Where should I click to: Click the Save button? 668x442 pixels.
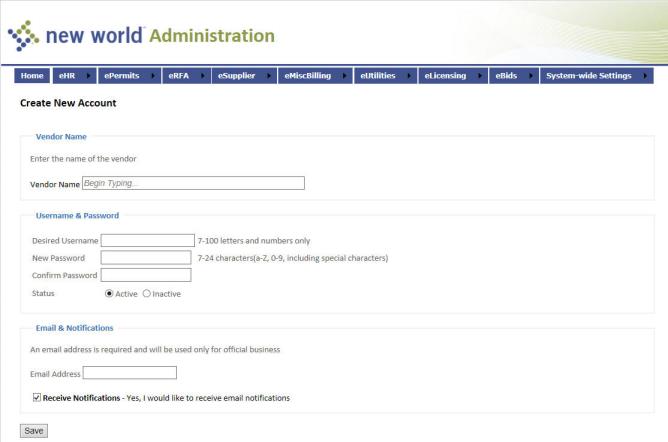(x=33, y=430)
